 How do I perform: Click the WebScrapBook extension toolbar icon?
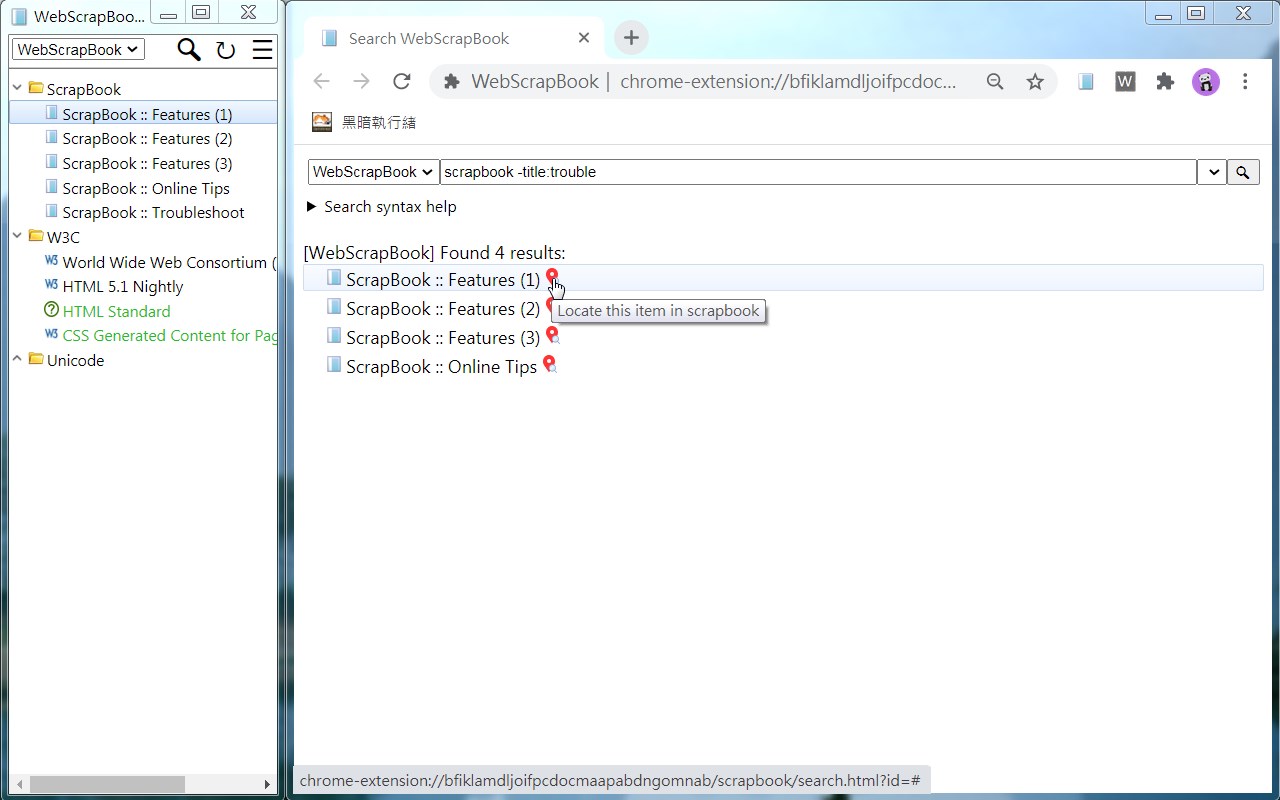[x=1086, y=82]
